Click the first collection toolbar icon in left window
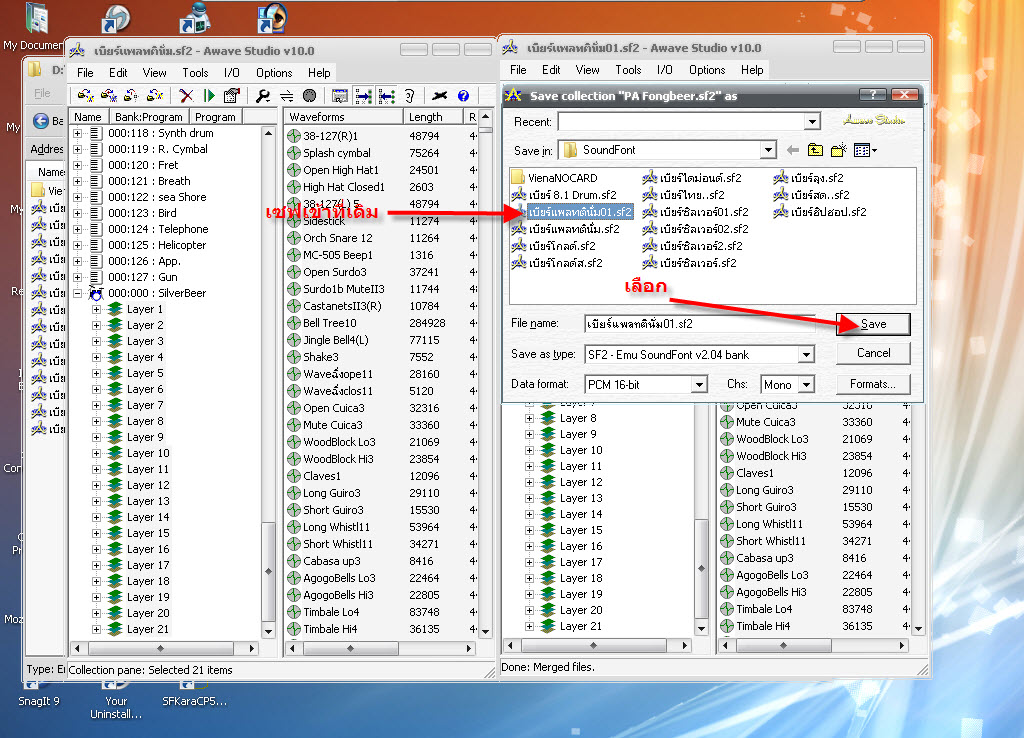 86,96
